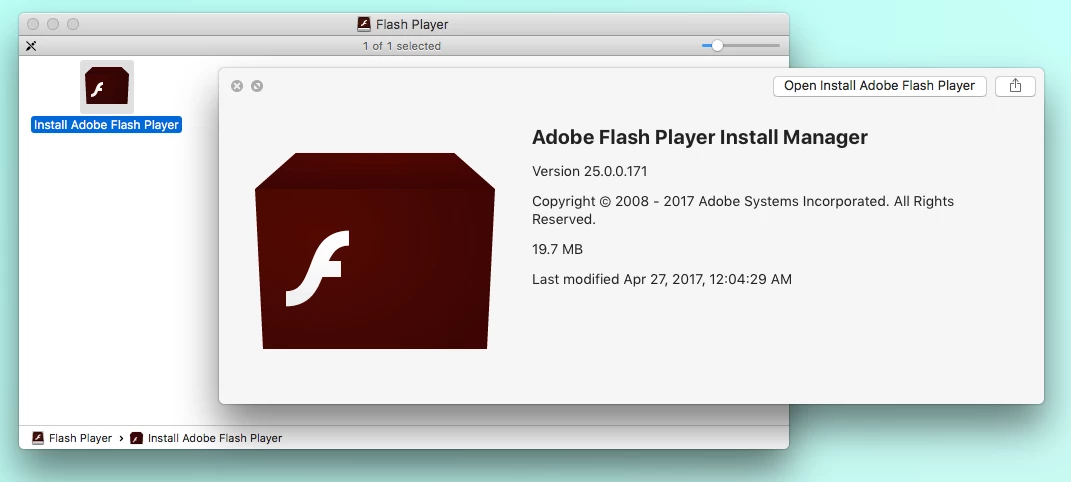Click the 19.7 MB file size text

(557, 249)
